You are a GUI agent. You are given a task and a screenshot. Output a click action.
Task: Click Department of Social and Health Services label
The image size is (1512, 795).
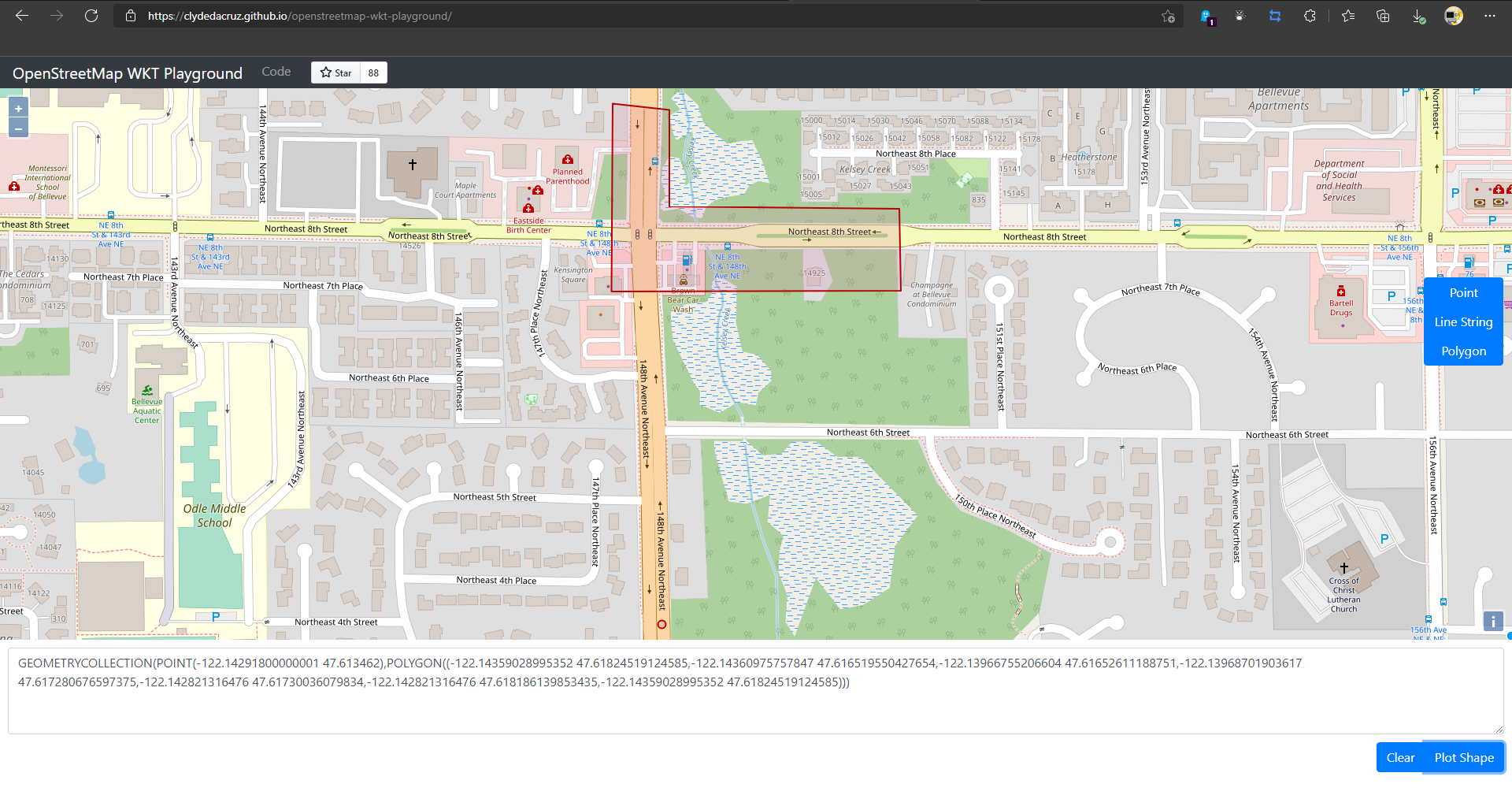tap(1339, 180)
